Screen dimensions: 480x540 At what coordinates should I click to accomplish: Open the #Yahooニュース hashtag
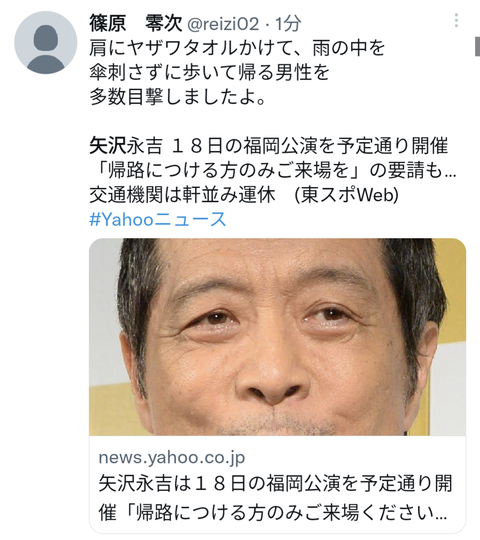click(158, 219)
